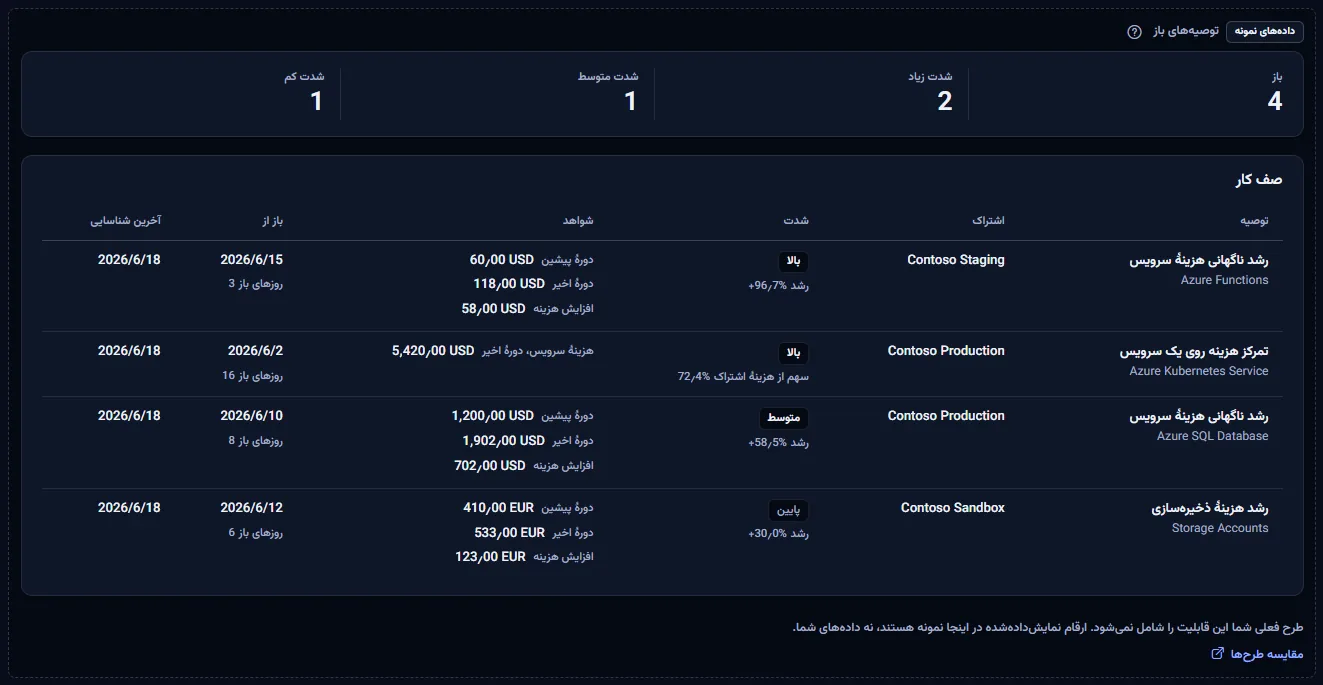The image size is (1323, 685).
Task: Select the شدت زیاد summary card
Action: (811, 93)
